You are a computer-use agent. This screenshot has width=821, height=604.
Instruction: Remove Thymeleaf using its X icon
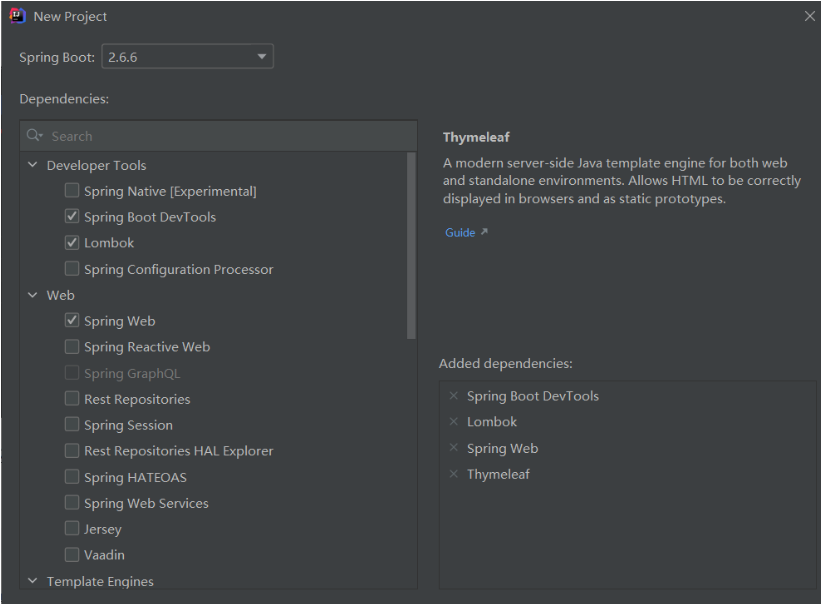point(454,474)
